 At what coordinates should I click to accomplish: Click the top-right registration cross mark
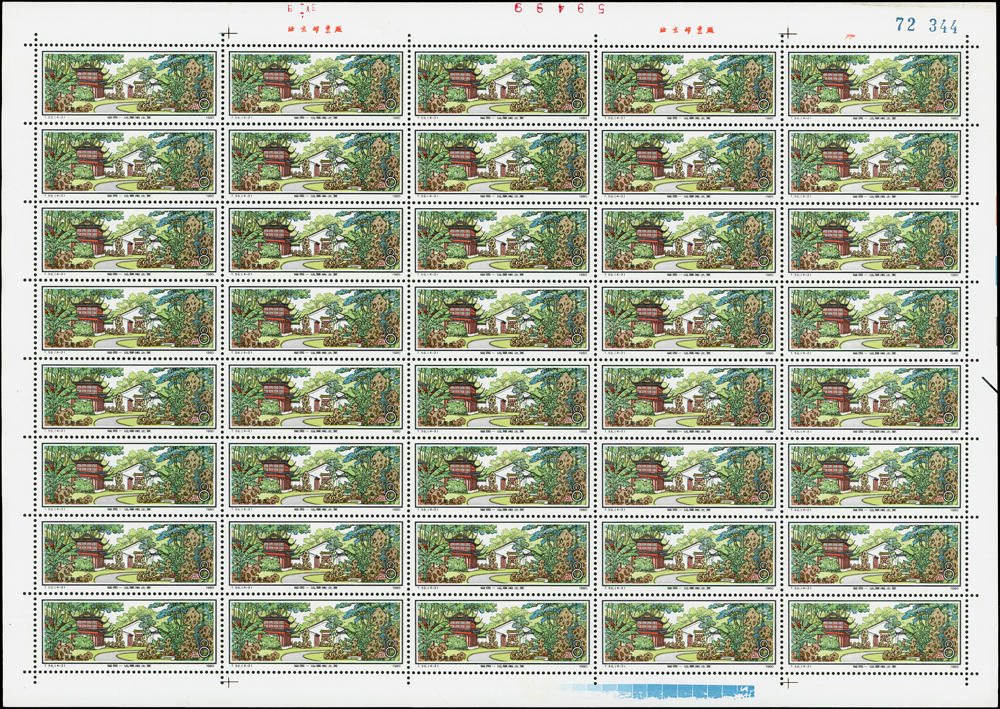pyautogui.click(x=789, y=32)
